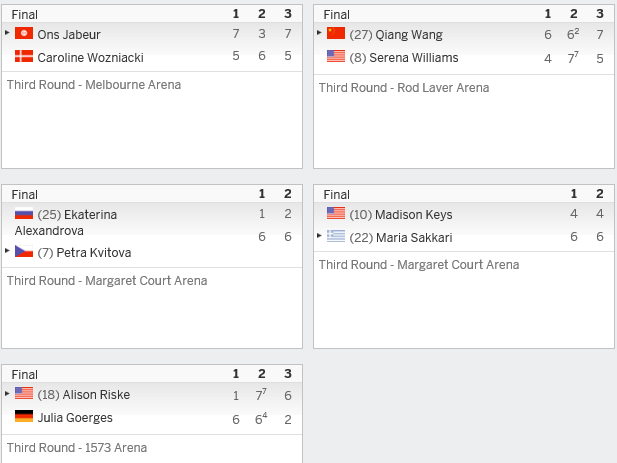Click the USA flag beside Serena Williams

point(336,56)
